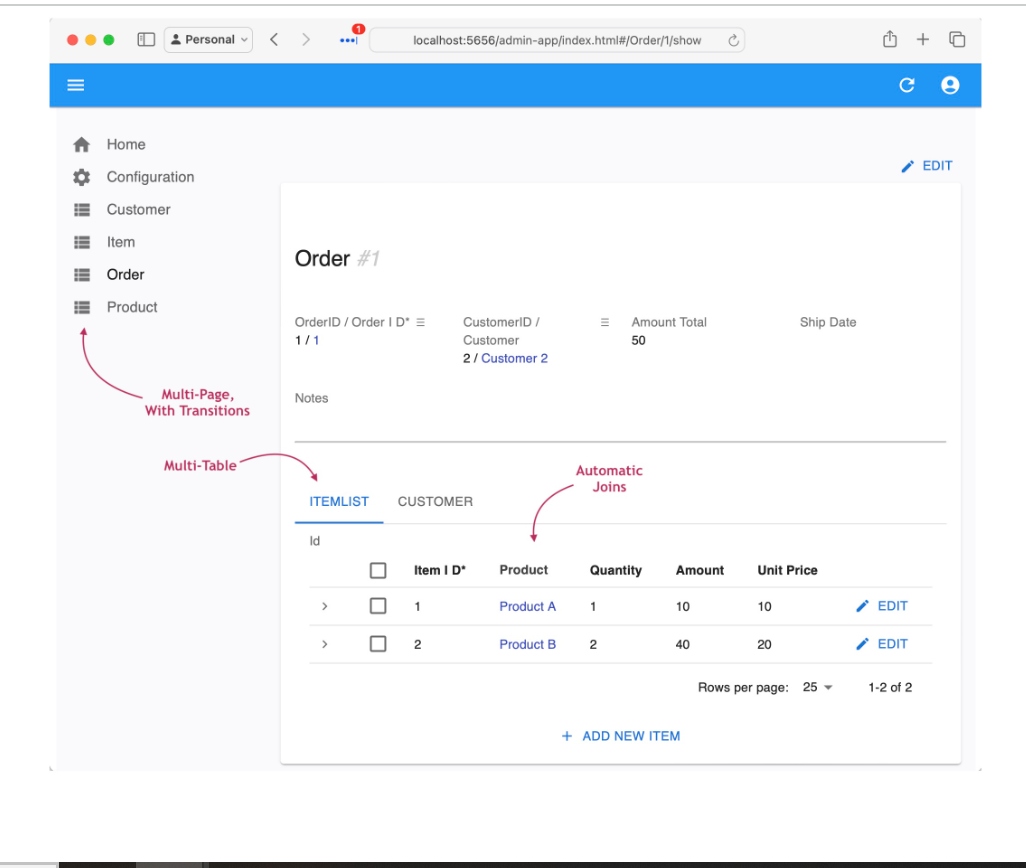This screenshot has height=868, width=1026.
Task: Check the box for Product B row
Action: 378,644
